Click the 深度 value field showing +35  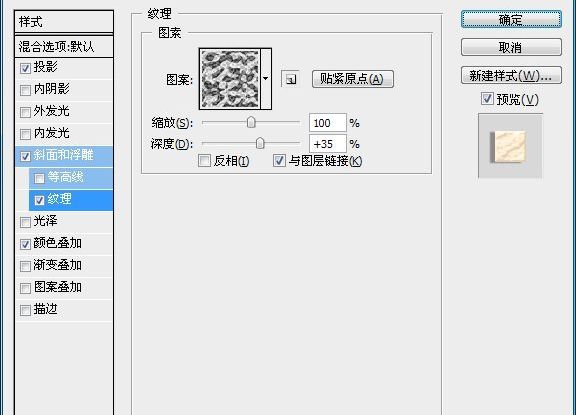point(328,144)
